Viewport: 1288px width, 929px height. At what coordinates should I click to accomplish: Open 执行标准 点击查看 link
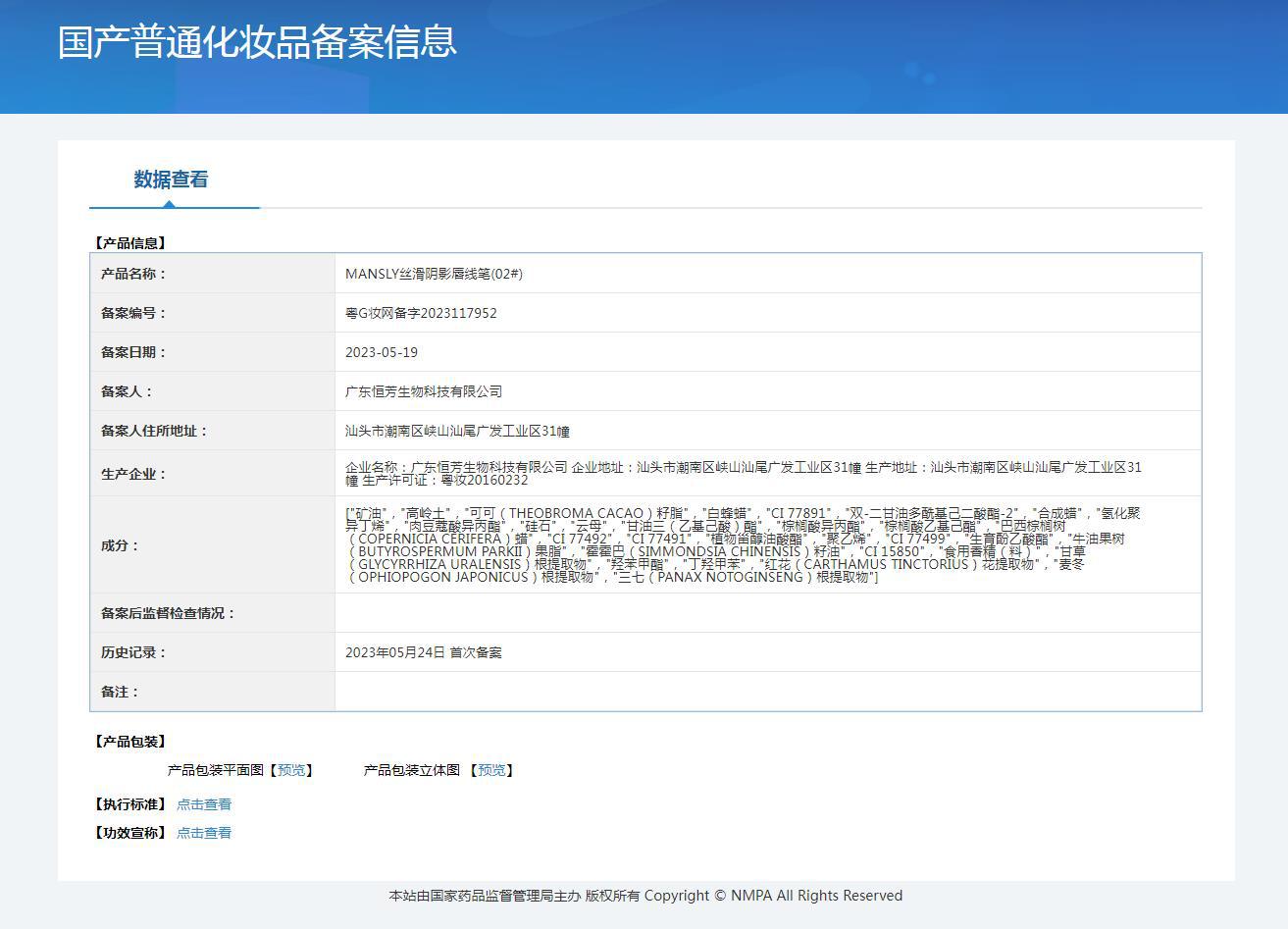point(204,804)
